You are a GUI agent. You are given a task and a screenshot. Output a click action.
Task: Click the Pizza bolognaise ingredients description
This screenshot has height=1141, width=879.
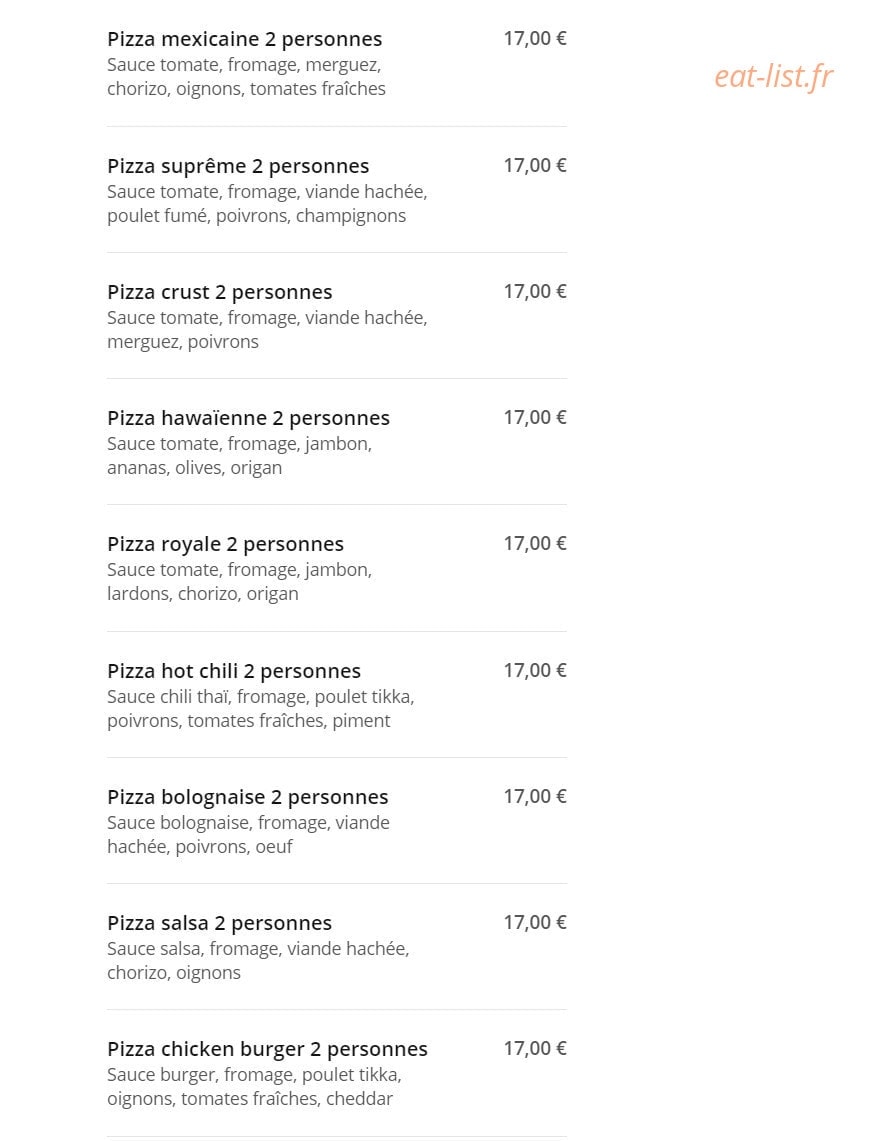tap(248, 835)
